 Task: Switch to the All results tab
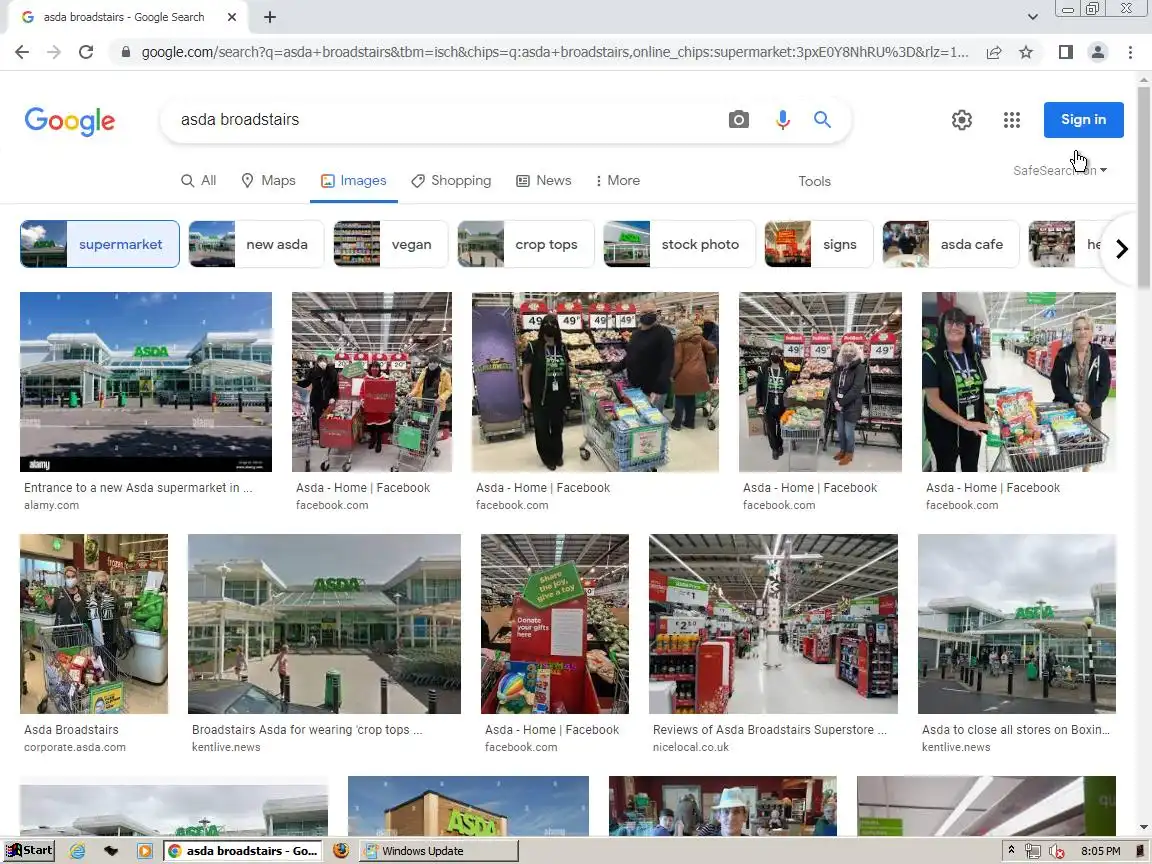click(x=198, y=181)
